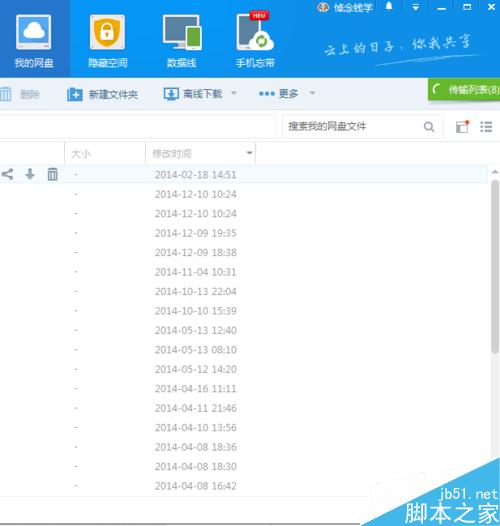Click the account username in title bar

tap(353, 7)
